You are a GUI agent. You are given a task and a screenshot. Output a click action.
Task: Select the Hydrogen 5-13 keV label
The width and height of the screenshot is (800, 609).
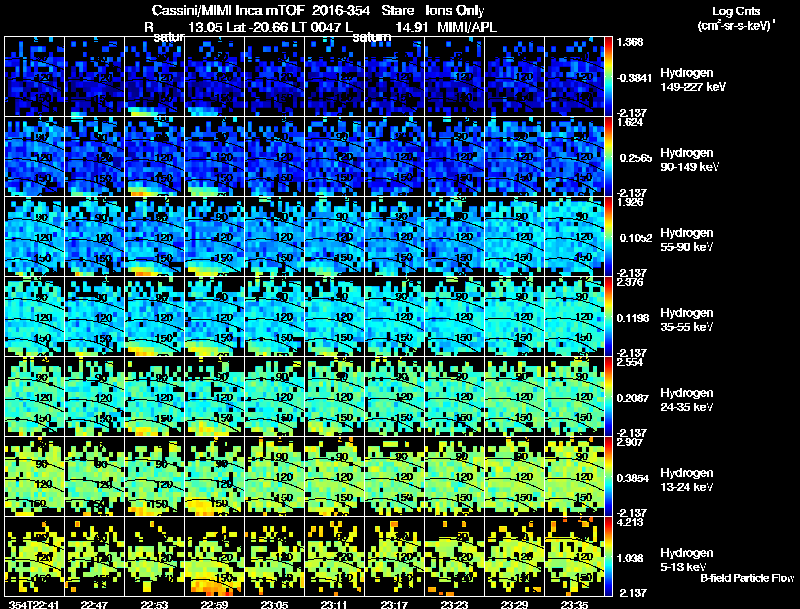coord(687,560)
